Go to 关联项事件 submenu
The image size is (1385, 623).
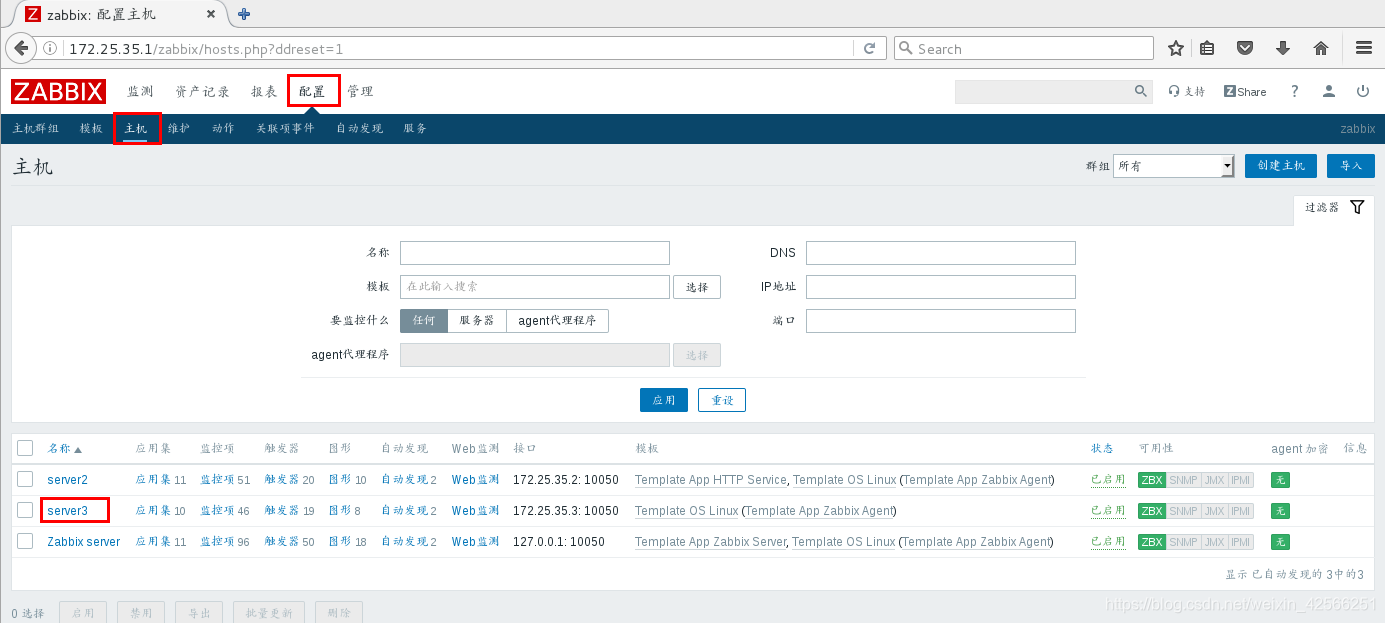click(285, 129)
